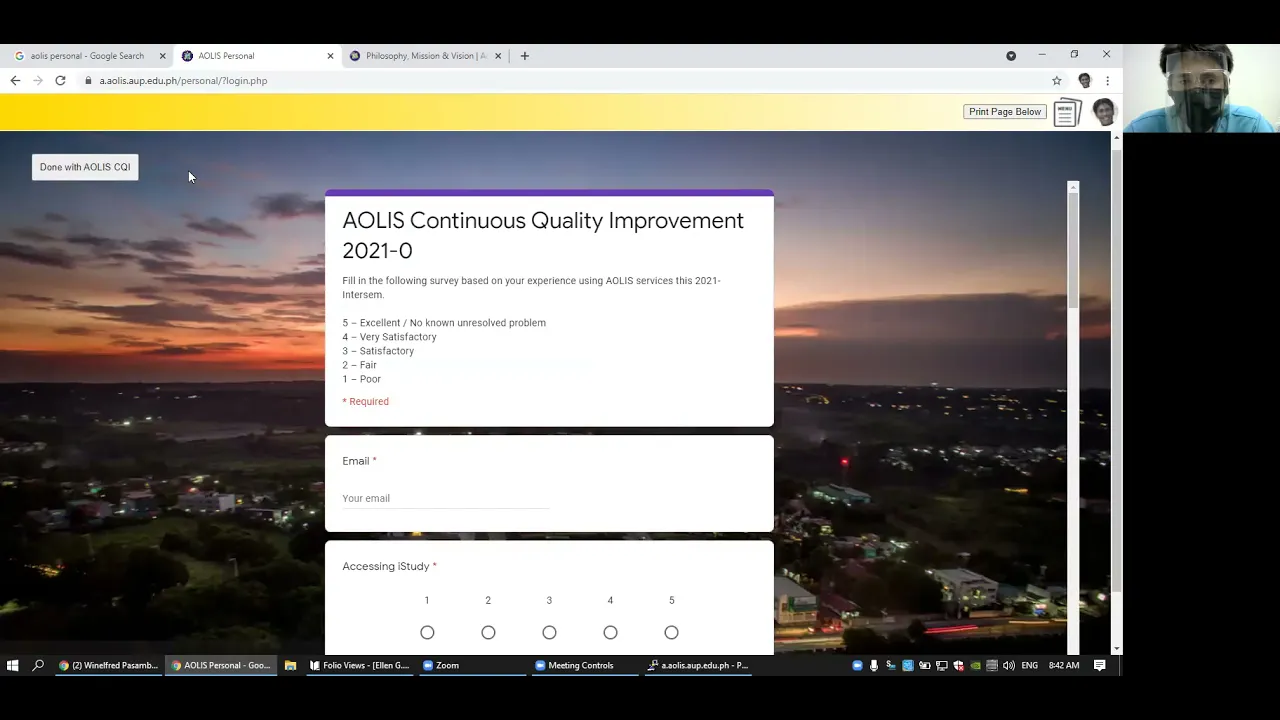Reload the AOLIS page

(60, 81)
